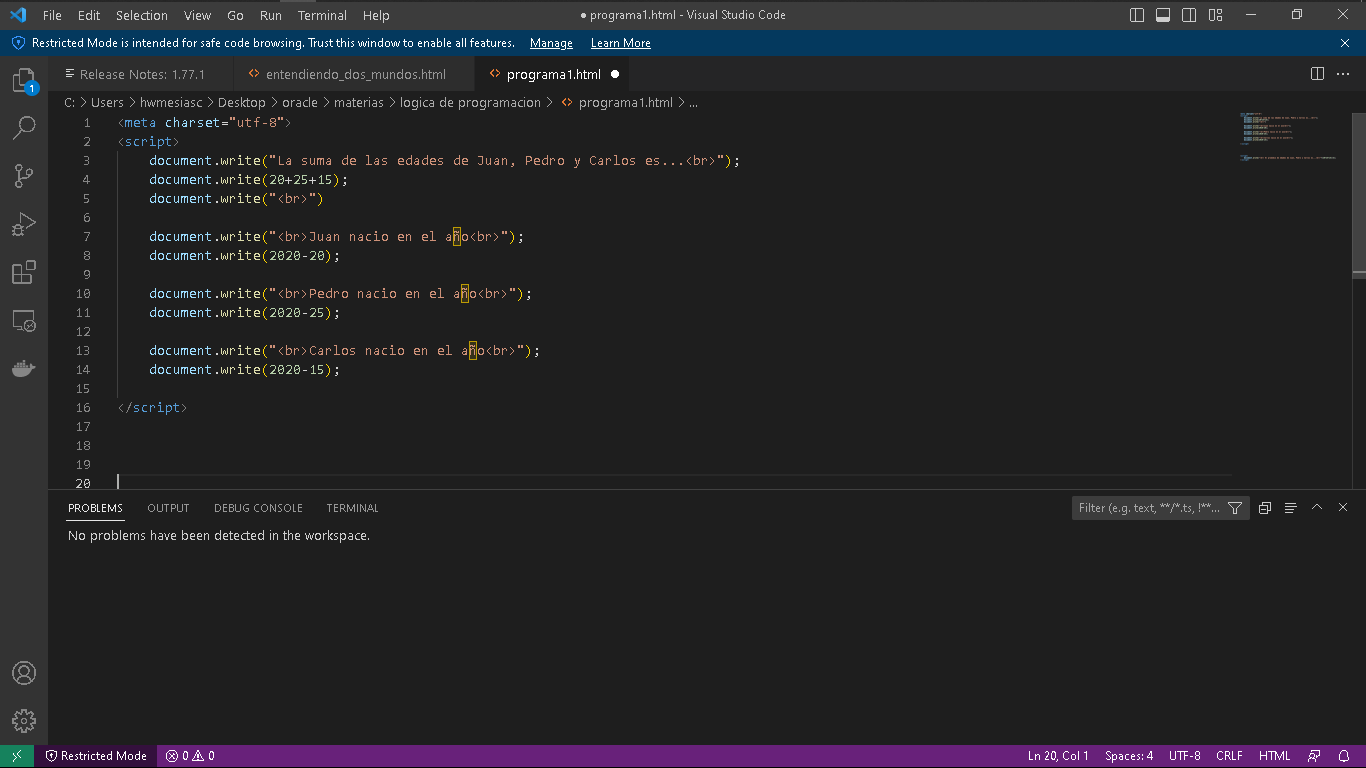Split the editor to the right
Screen dimensions: 1366x768
click(x=1318, y=74)
